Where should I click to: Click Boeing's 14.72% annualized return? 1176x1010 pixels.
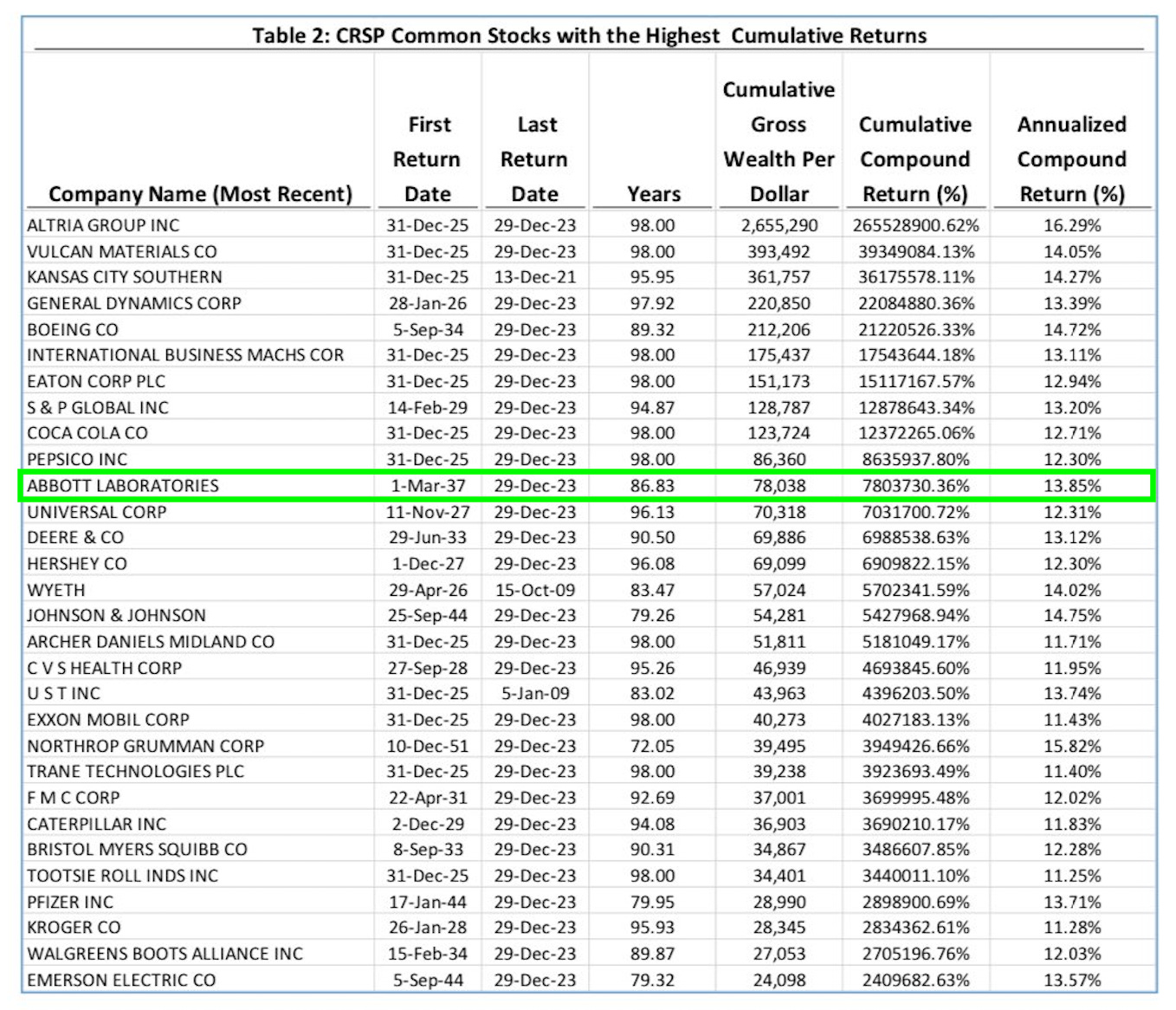tap(1072, 329)
